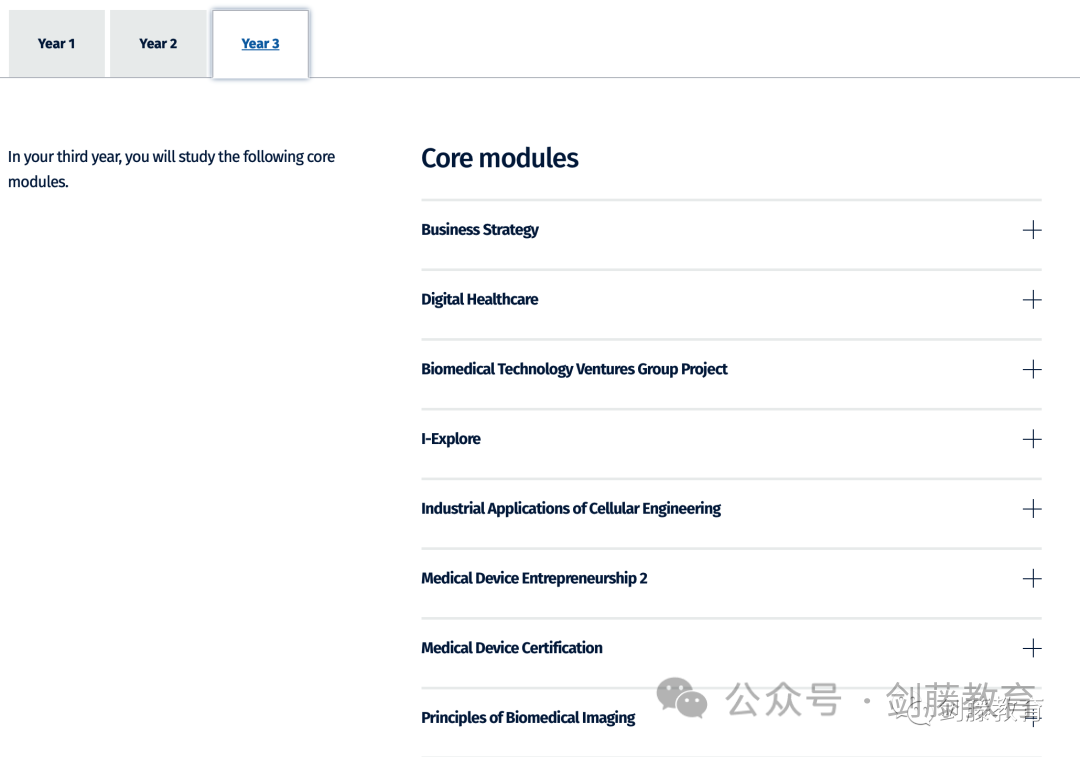Open the Digital Healthcare module title
The image size is (1080, 757).
[479, 299]
